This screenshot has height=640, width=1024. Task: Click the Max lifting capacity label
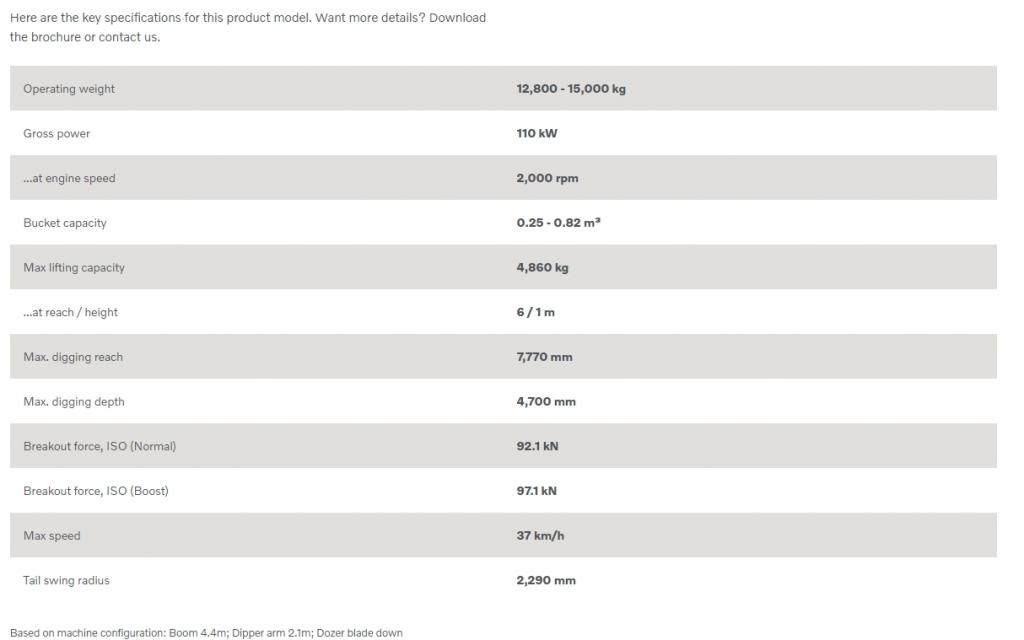click(74, 268)
